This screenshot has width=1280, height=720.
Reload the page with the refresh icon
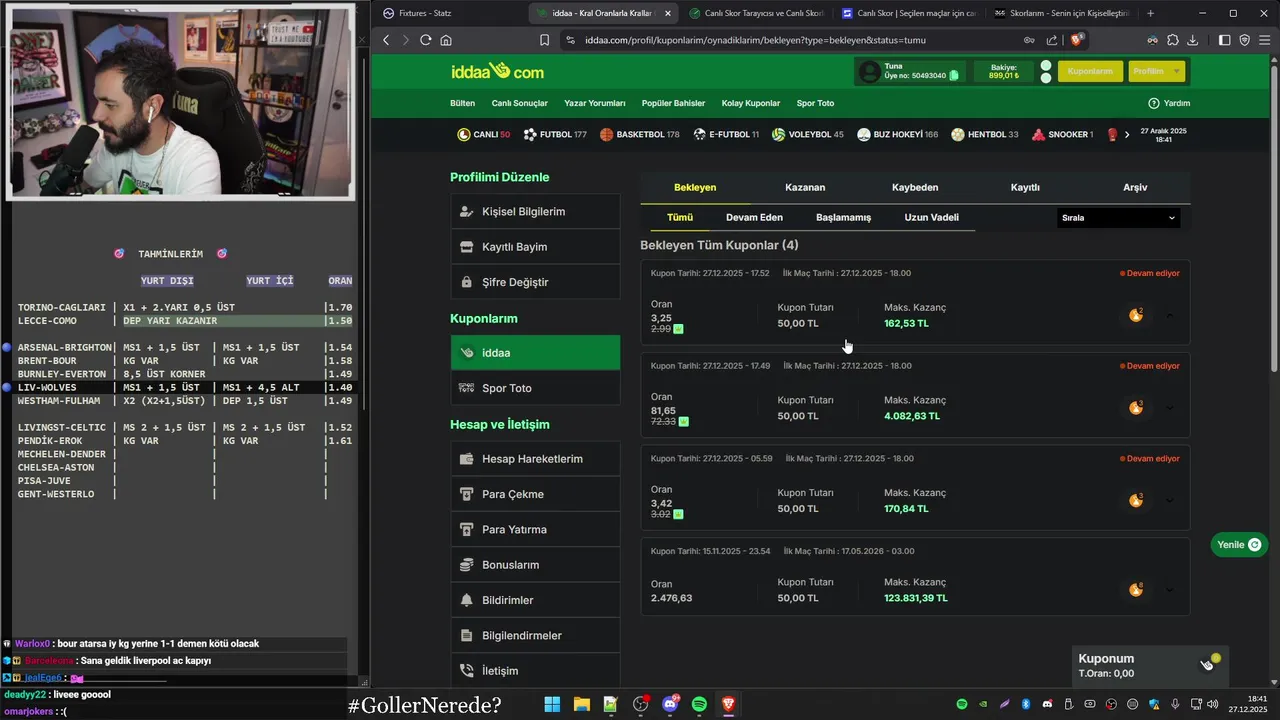pyautogui.click(x=425, y=40)
